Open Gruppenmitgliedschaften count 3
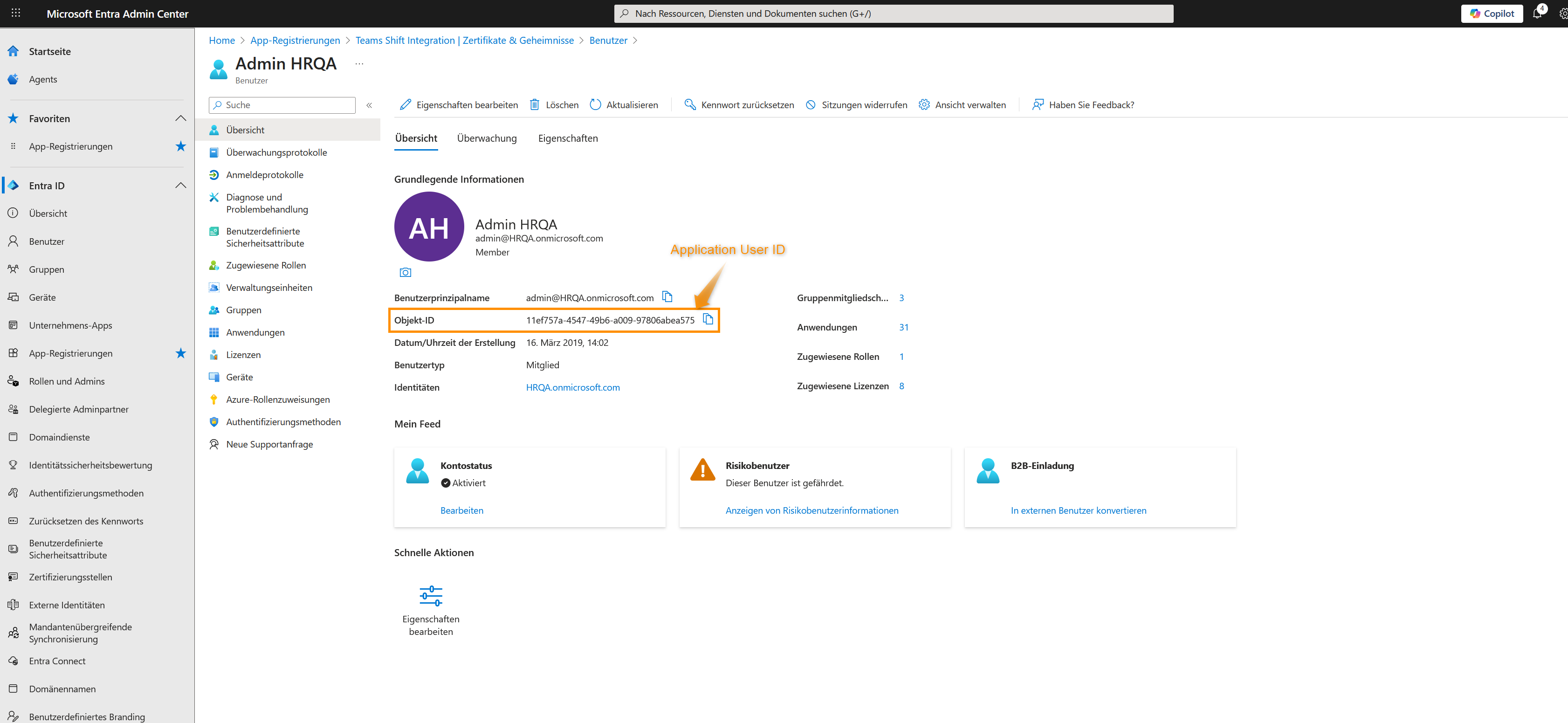This screenshot has width=1568, height=723. (901, 297)
